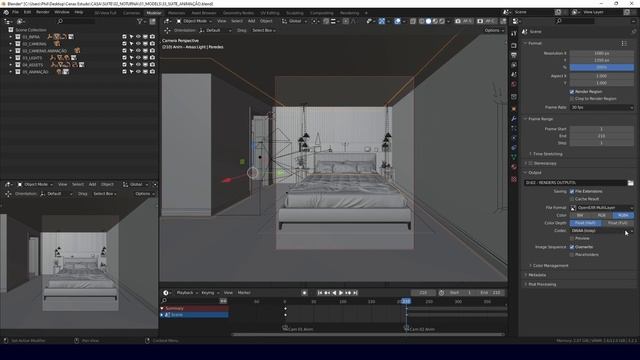Open the Output properties tab icon
The height and width of the screenshot is (360, 640).
[x=514, y=55]
